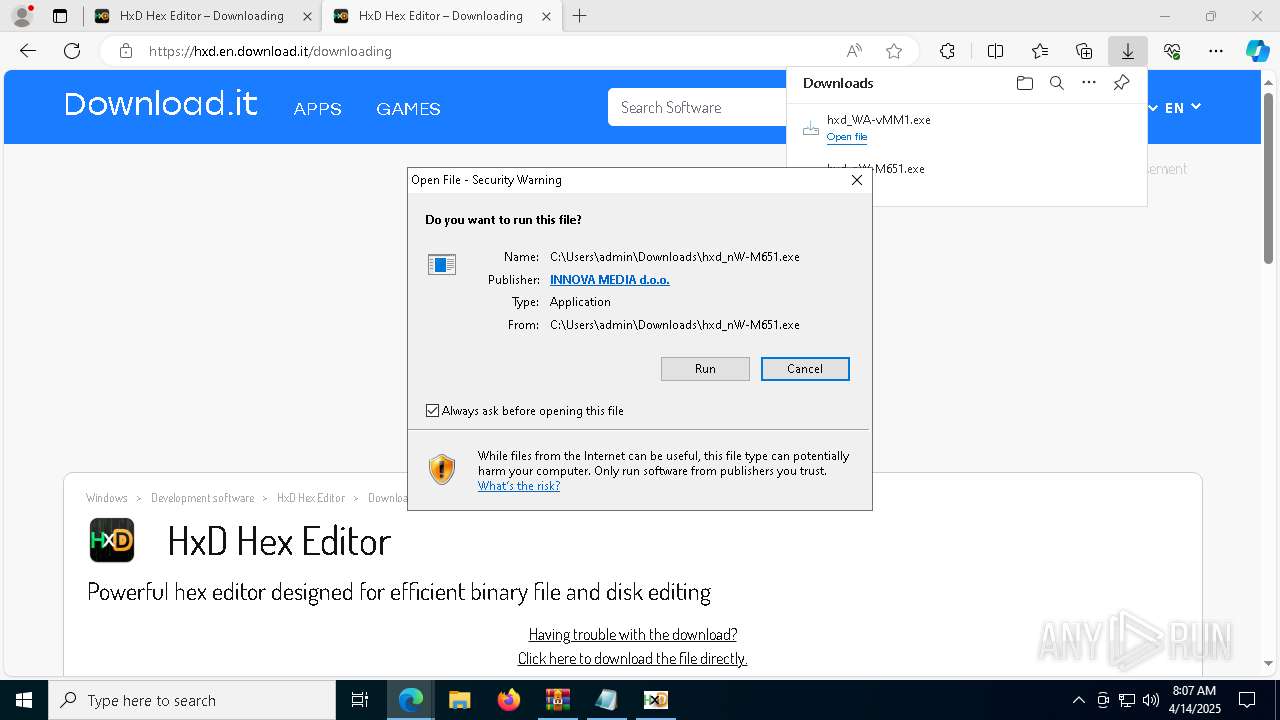Open Split screen view

[x=995, y=51]
